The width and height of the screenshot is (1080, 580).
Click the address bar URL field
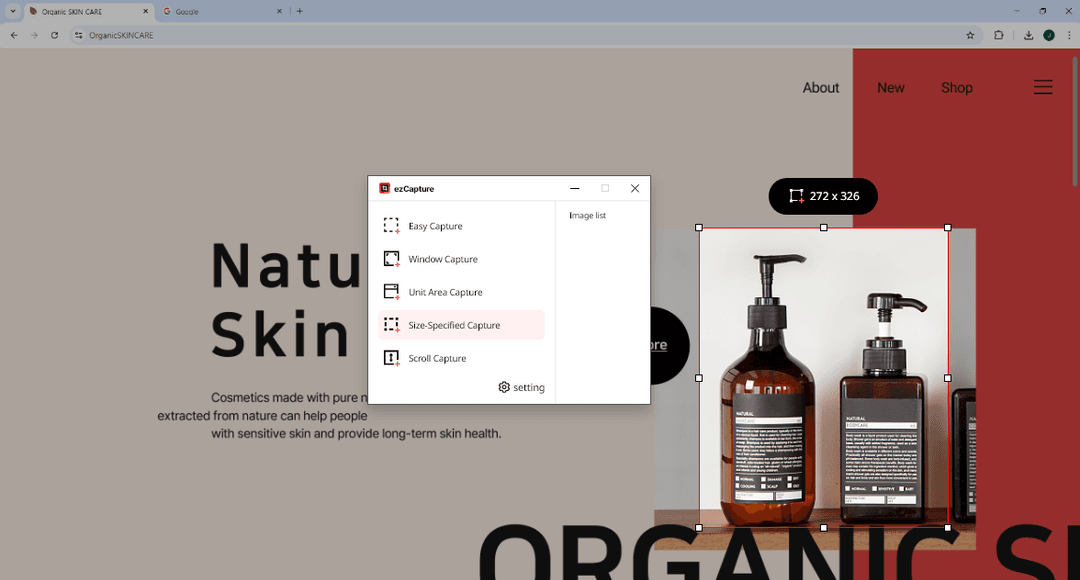pyautogui.click(x=500, y=35)
